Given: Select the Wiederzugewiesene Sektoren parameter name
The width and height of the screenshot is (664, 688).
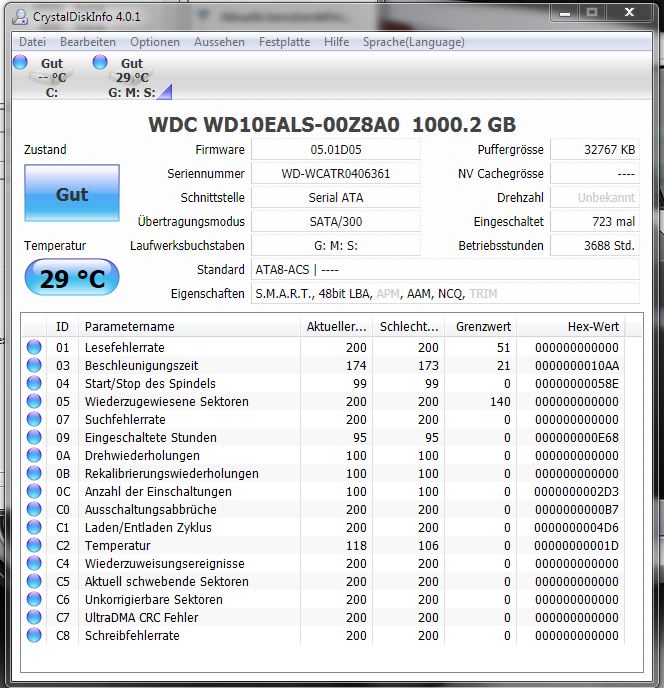Looking at the screenshot, I should coord(167,401).
